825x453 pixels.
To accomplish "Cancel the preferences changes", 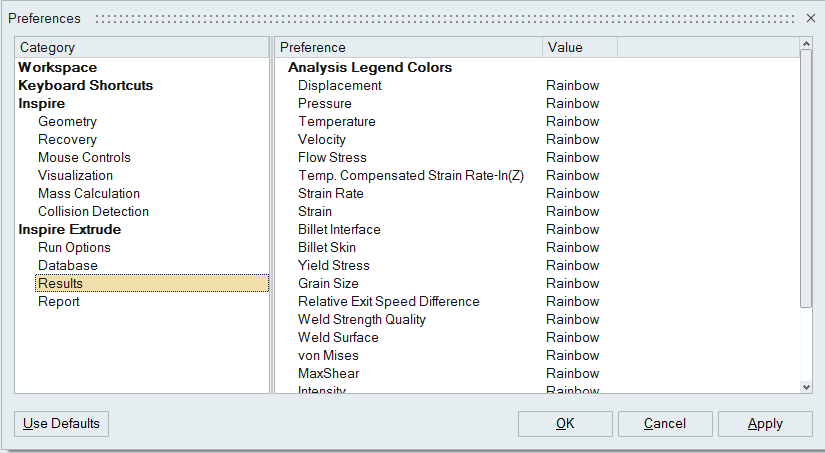I will [665, 423].
